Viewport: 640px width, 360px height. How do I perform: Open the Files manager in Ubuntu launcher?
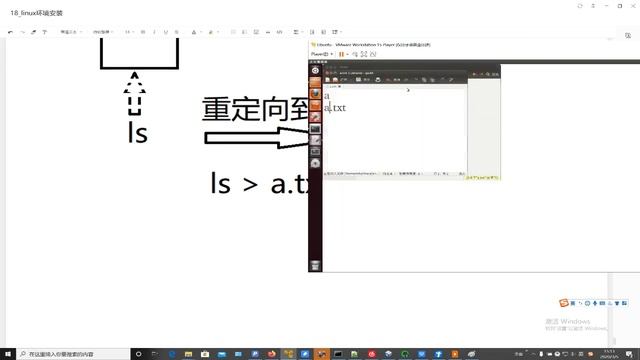(x=315, y=82)
